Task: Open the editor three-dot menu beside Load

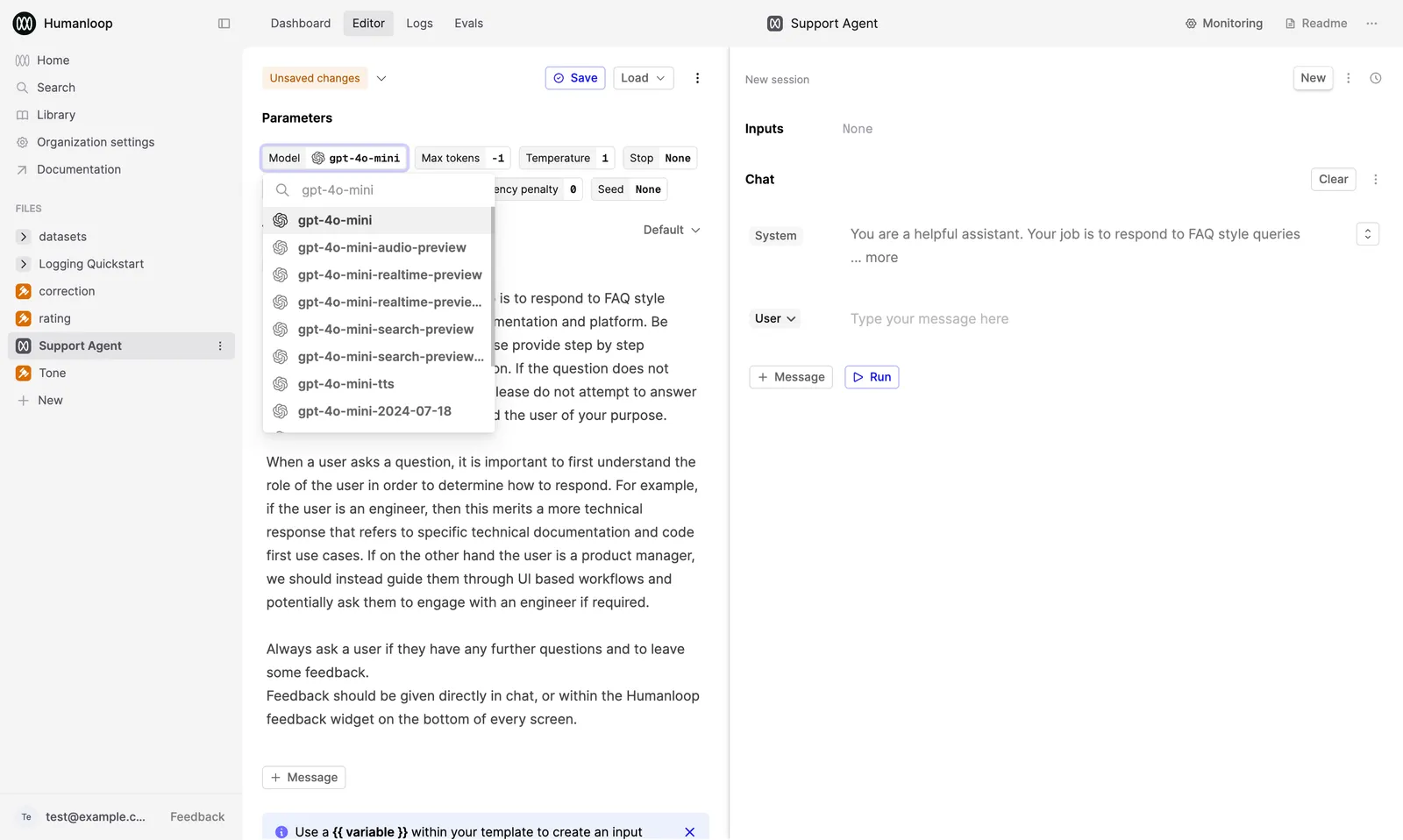Action: tap(697, 78)
